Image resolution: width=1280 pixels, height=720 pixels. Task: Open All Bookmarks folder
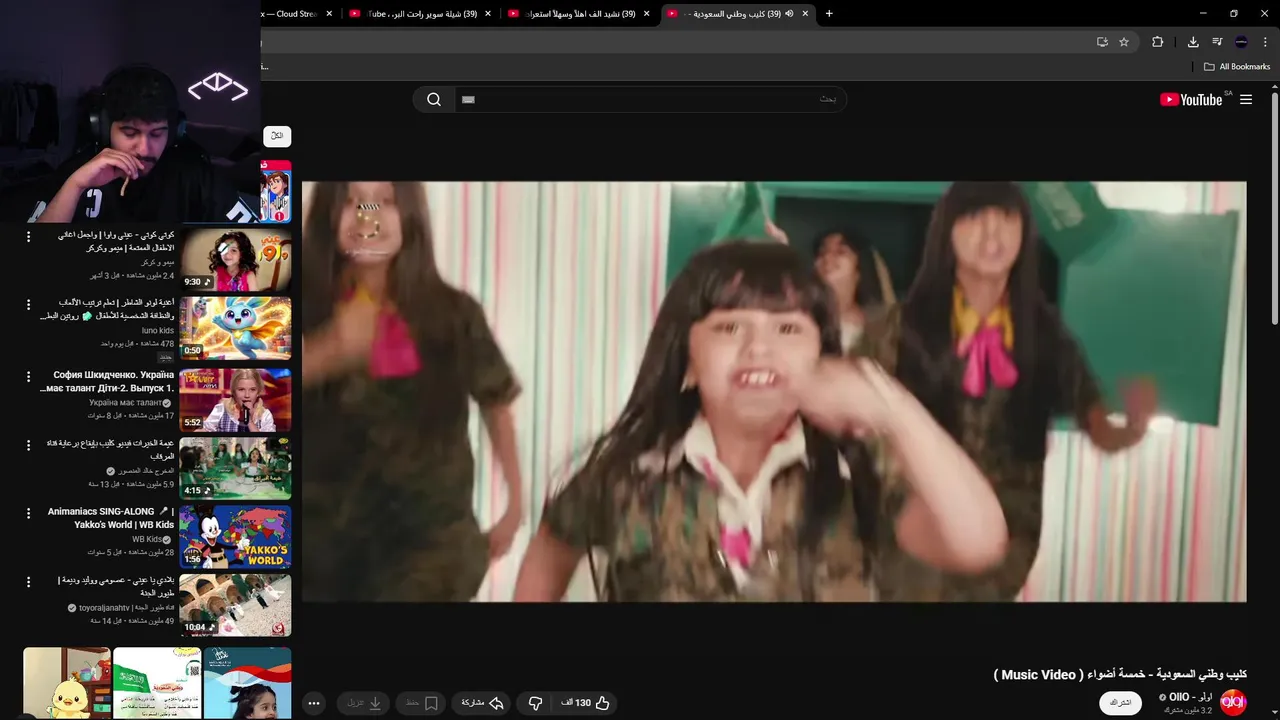click(1237, 67)
